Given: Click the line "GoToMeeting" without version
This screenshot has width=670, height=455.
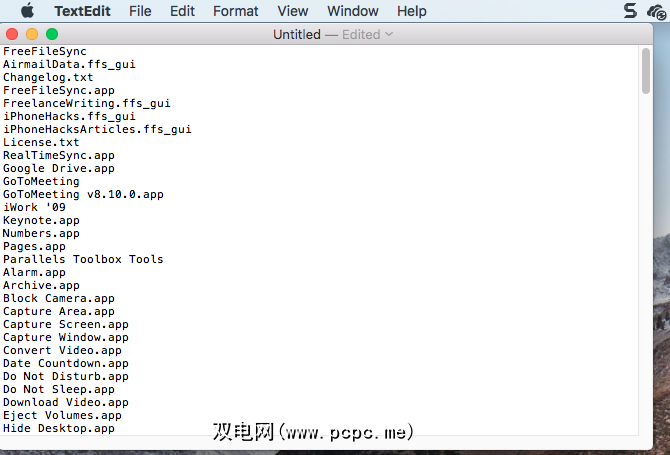Looking at the screenshot, I should pyautogui.click(x=41, y=181).
